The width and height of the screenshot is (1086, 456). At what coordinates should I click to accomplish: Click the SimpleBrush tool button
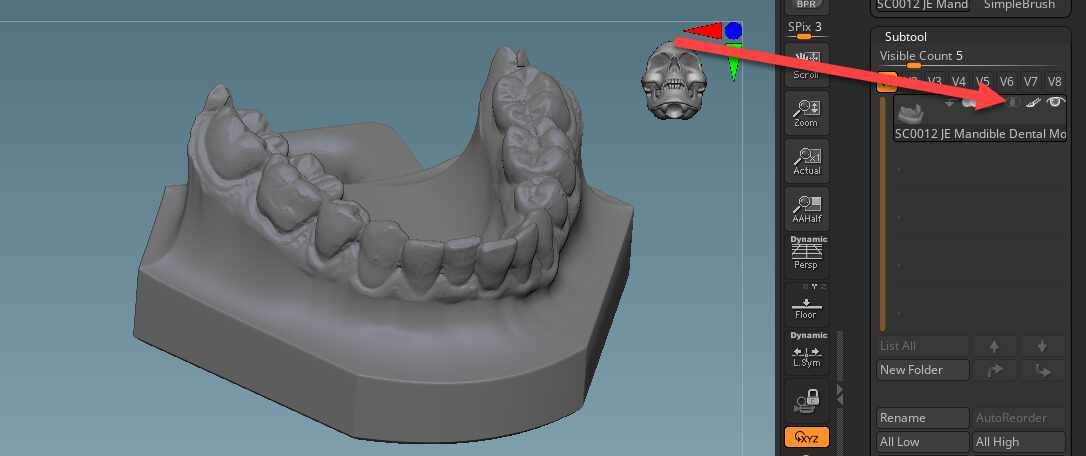click(x=1022, y=5)
